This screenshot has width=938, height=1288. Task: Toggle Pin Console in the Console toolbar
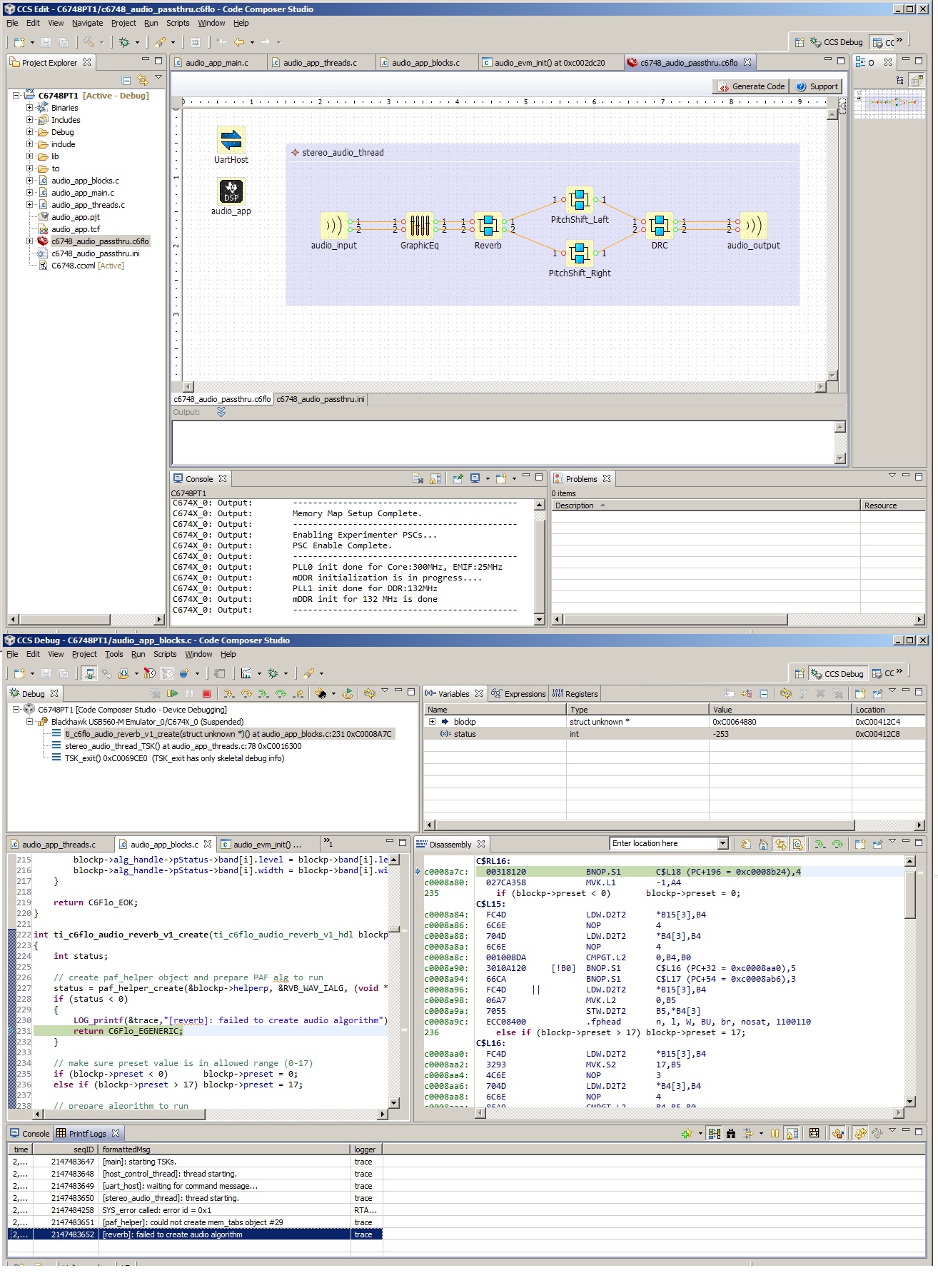(458, 479)
